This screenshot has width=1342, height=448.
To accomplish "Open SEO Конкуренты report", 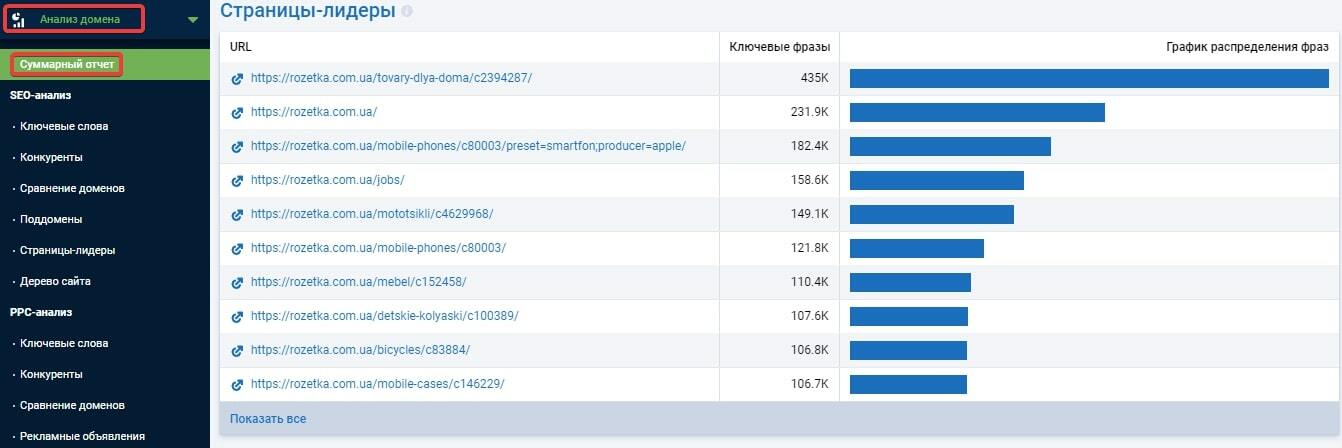I will click(x=51, y=157).
